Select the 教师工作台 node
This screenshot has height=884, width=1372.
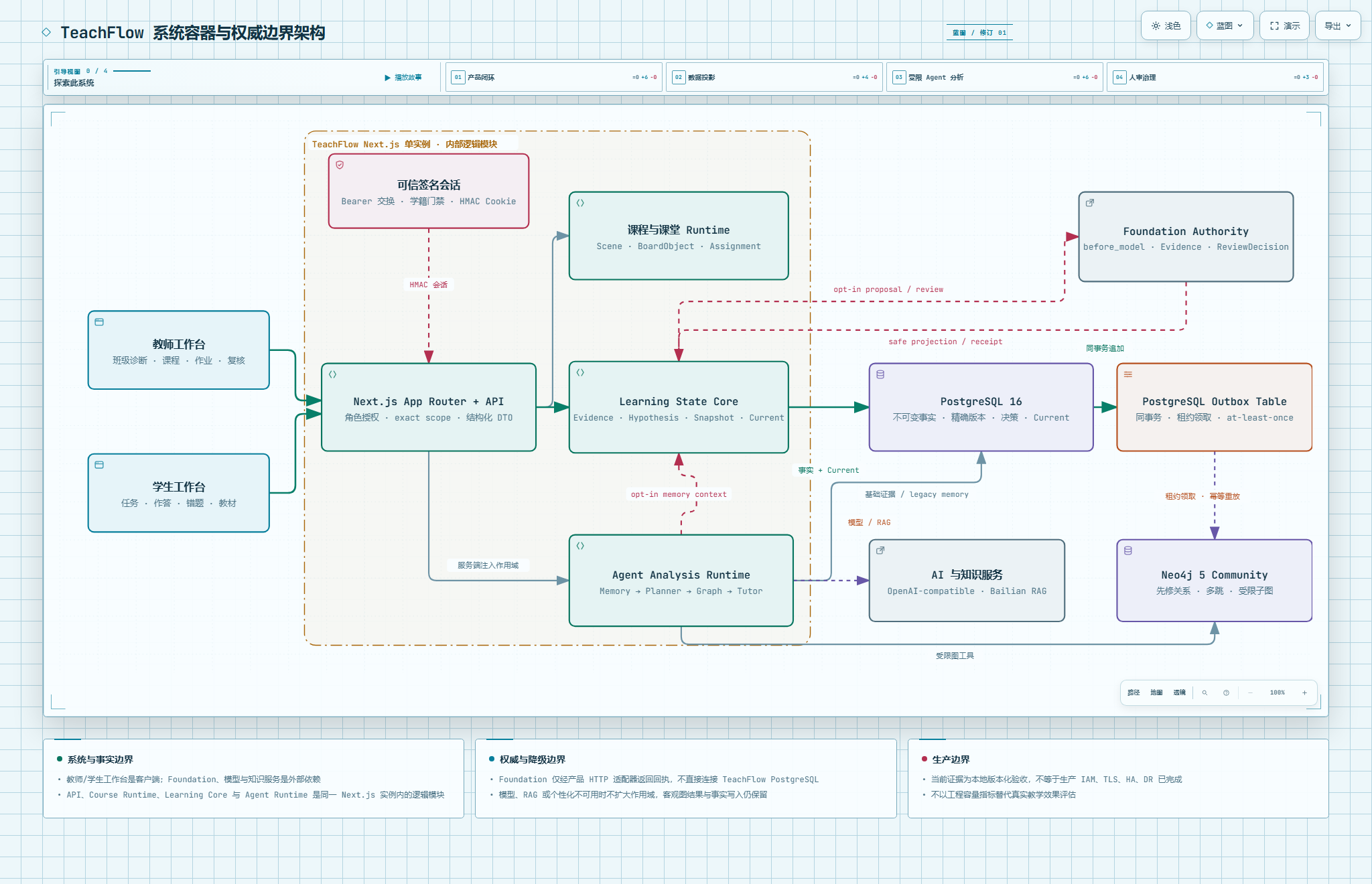tap(179, 350)
